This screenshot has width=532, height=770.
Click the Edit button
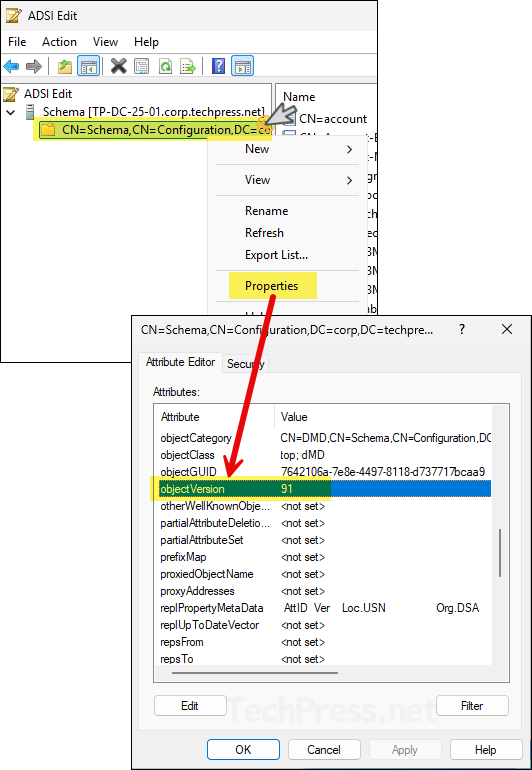point(190,706)
